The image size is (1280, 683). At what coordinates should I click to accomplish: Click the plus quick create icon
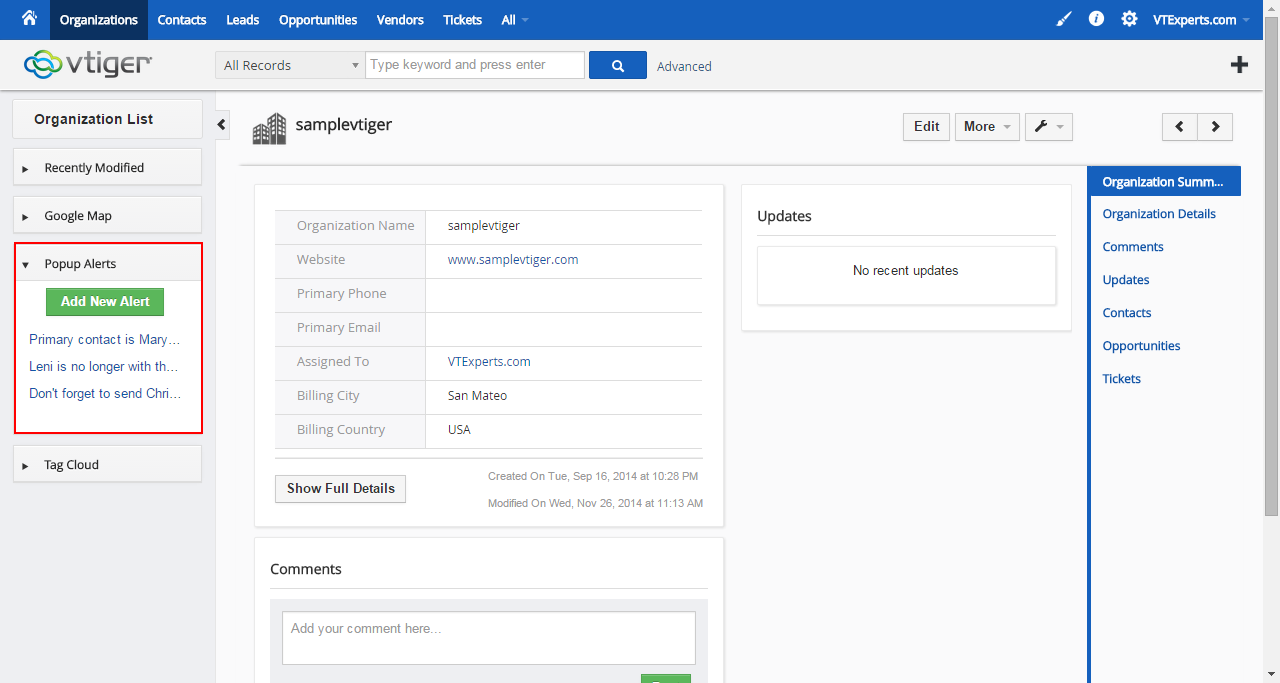pos(1239,65)
